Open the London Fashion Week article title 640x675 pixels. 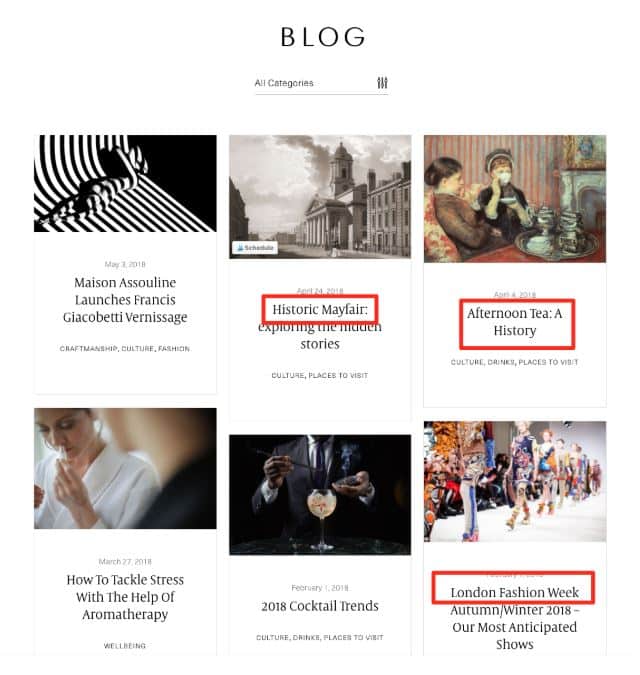point(515,618)
